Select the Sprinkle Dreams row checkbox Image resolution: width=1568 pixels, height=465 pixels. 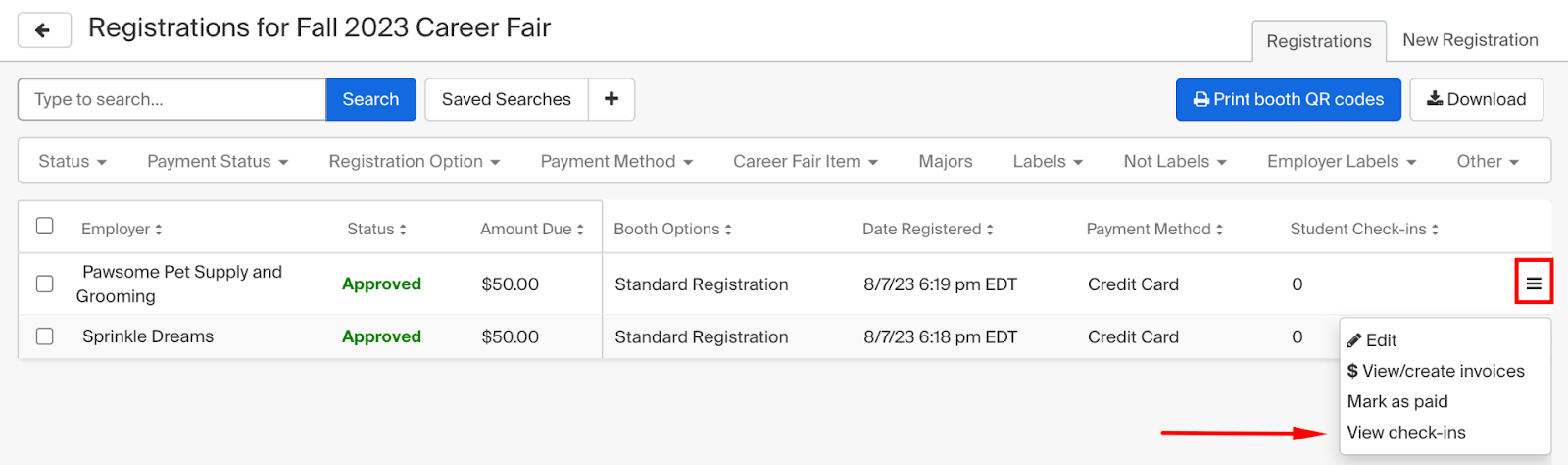(45, 336)
